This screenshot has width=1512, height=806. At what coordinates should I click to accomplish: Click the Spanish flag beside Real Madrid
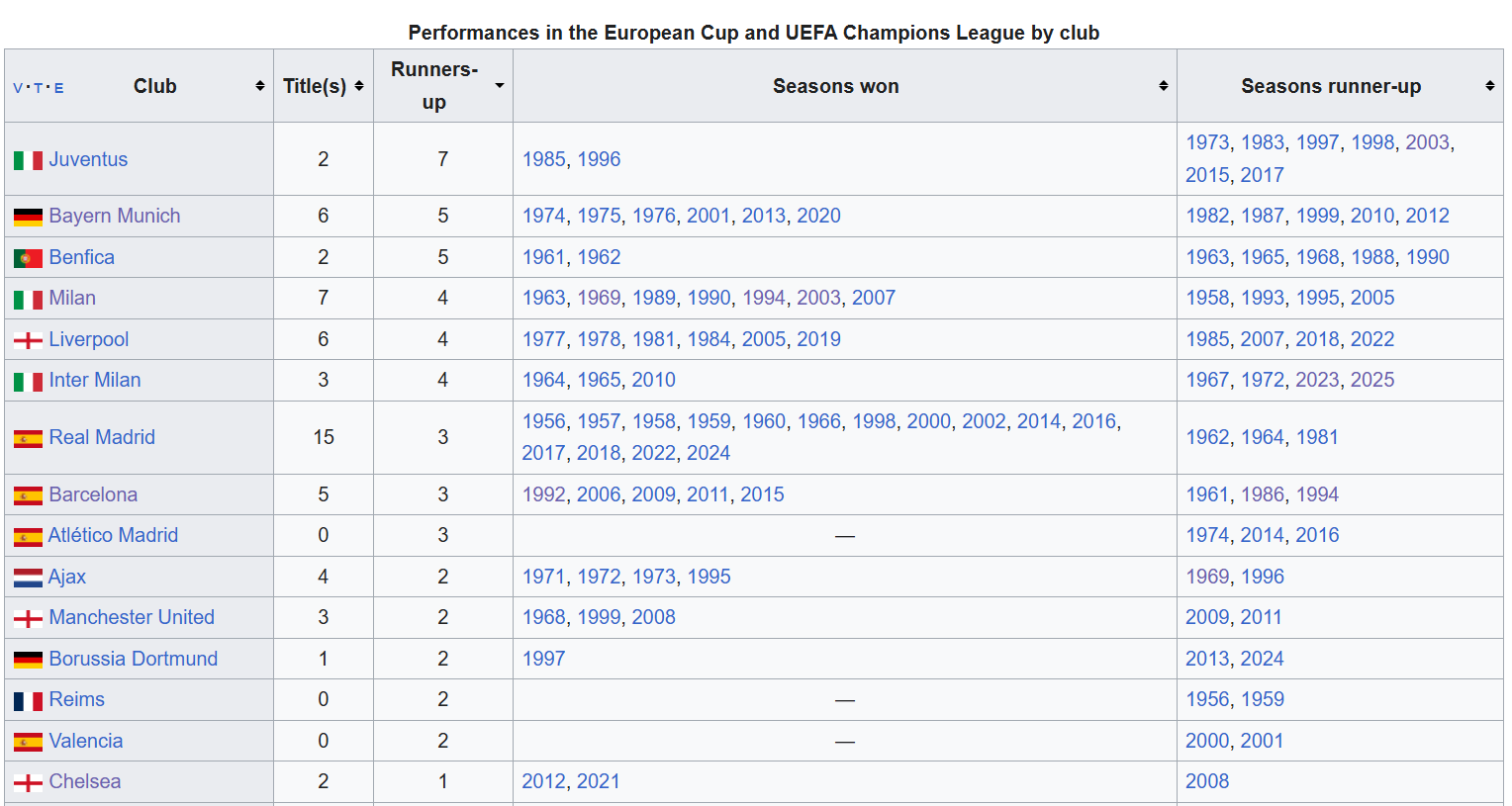click(x=28, y=438)
